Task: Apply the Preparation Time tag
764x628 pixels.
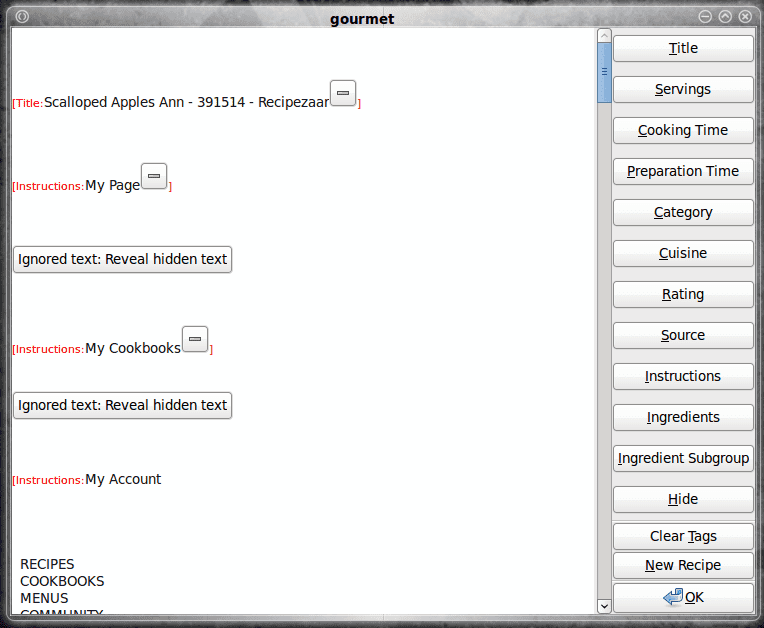Action: click(683, 171)
